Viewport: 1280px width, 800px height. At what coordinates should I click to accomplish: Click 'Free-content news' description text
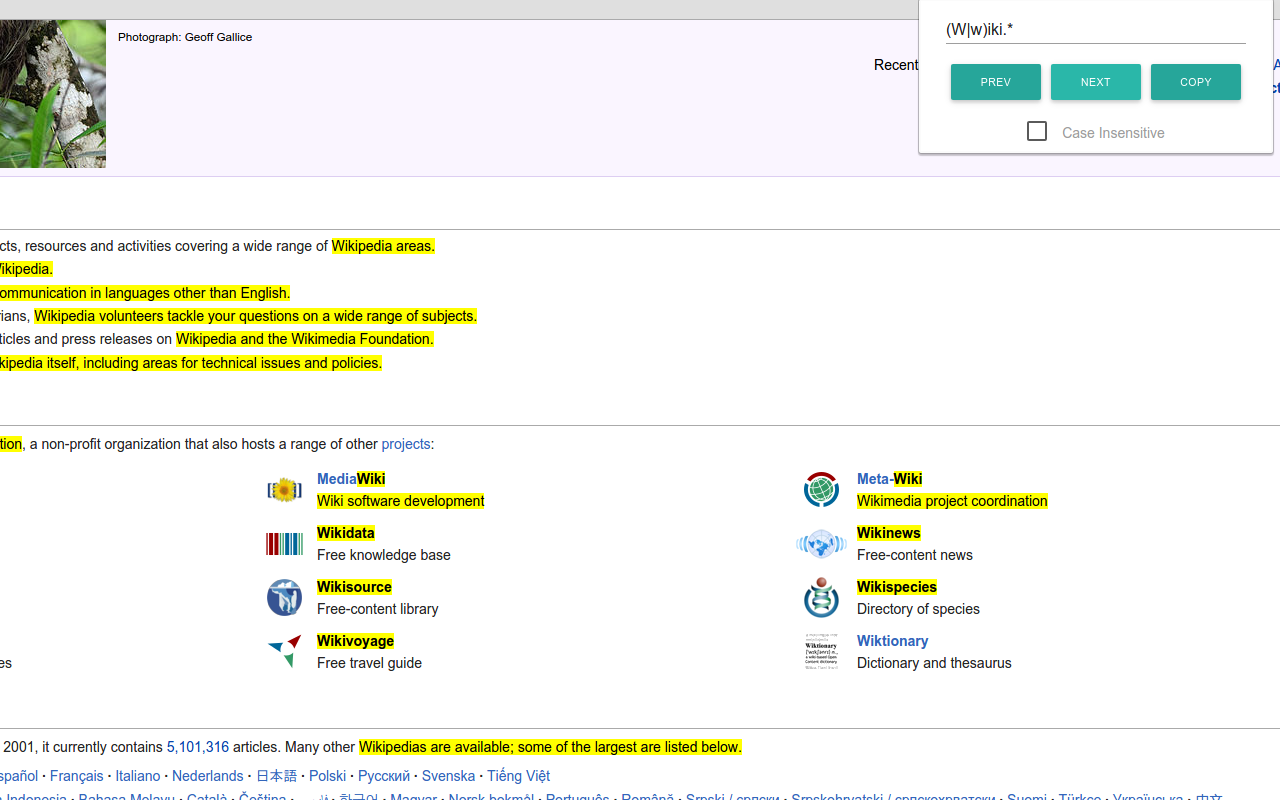click(915, 555)
